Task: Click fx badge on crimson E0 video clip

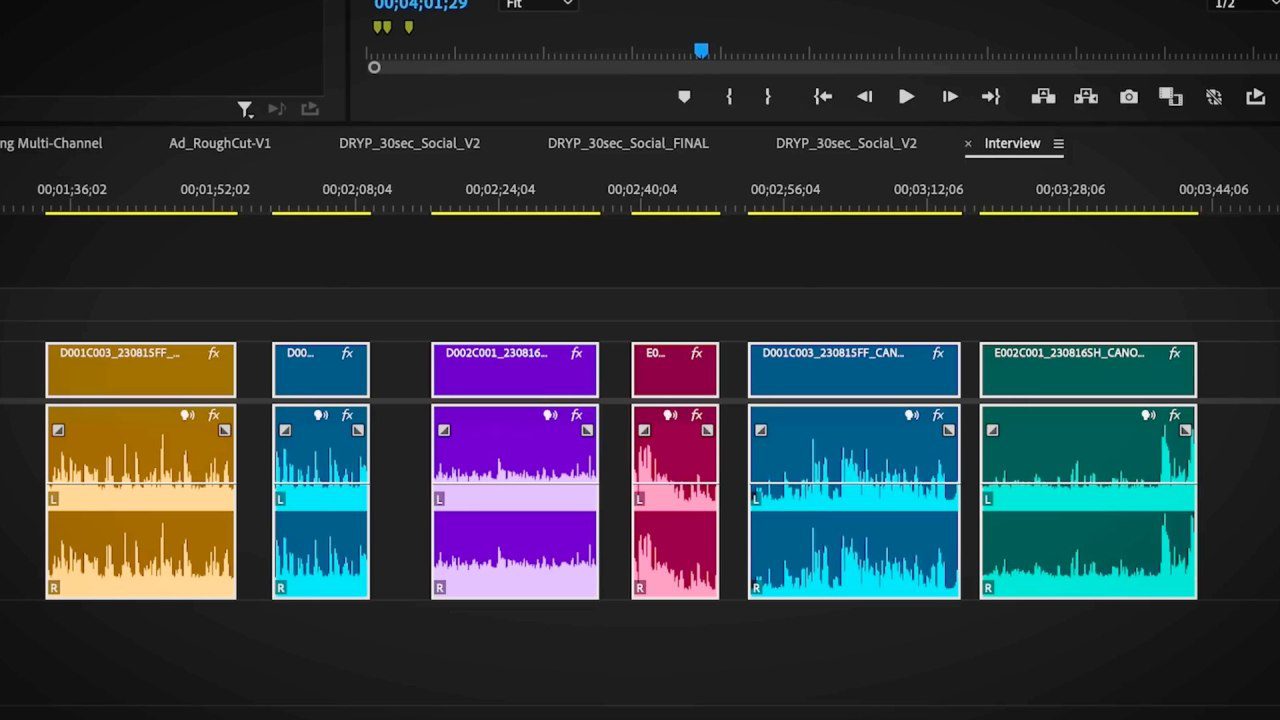Action: (697, 353)
